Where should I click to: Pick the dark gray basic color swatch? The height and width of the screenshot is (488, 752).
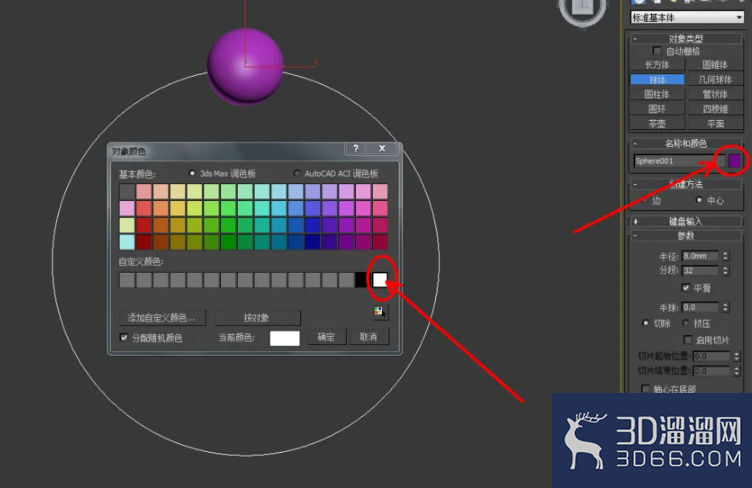tap(127, 192)
